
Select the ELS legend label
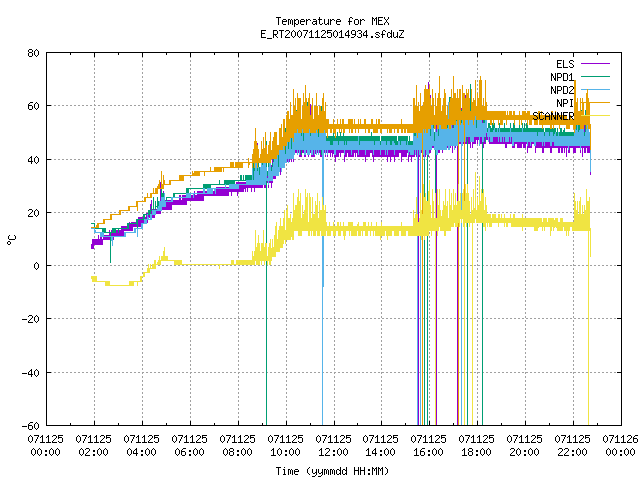(565, 64)
